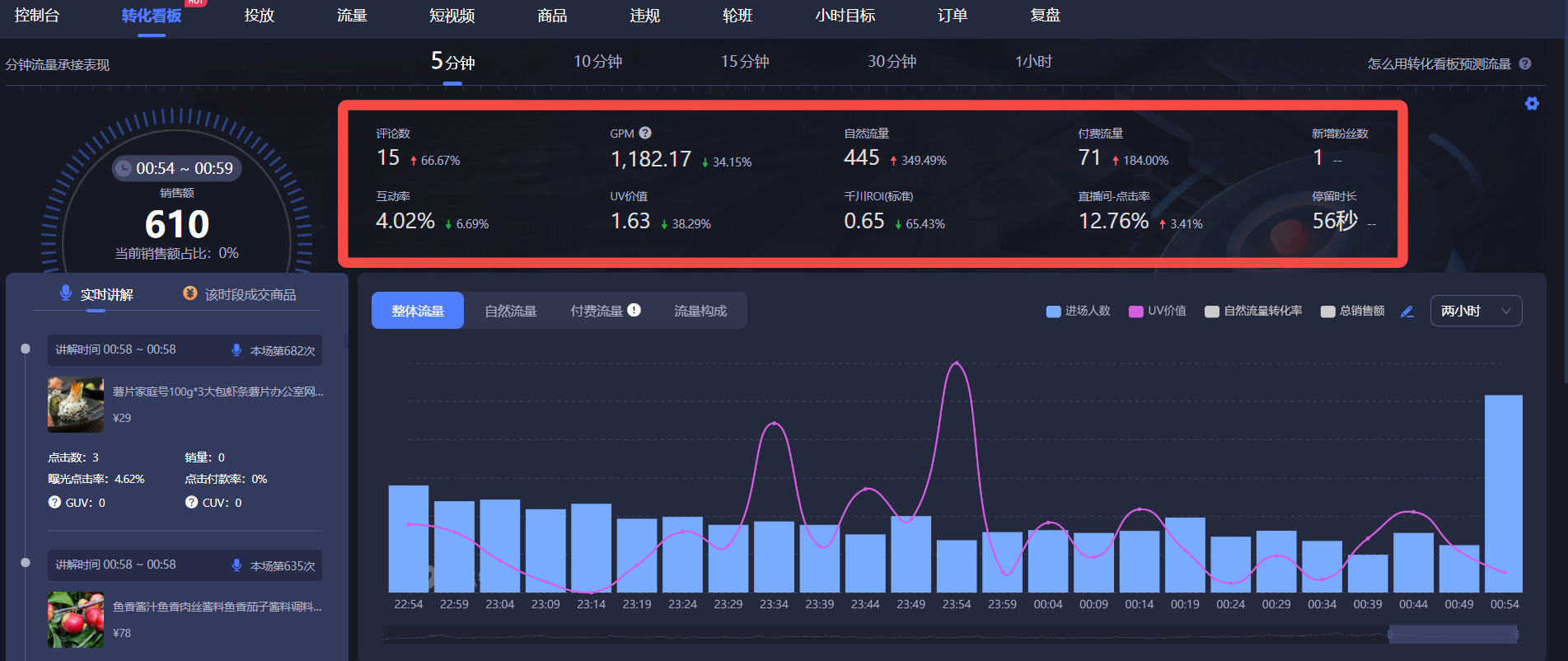Click the clock icon beside 00:54 ~ 00:59
The image size is (1568, 661).
(123, 168)
